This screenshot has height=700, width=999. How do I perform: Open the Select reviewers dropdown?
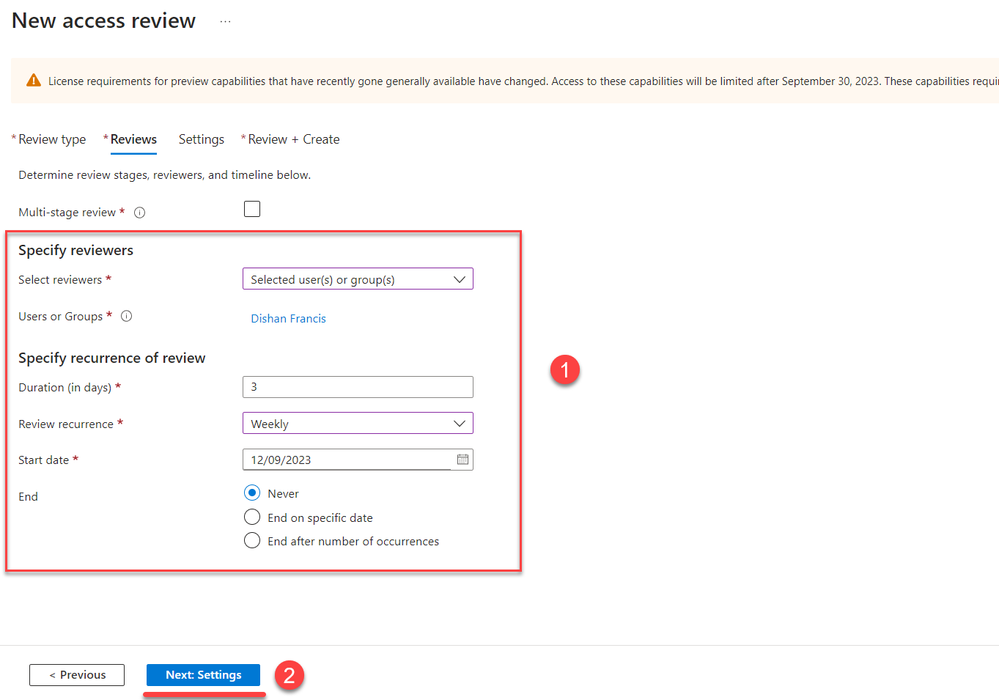pyautogui.click(x=358, y=279)
